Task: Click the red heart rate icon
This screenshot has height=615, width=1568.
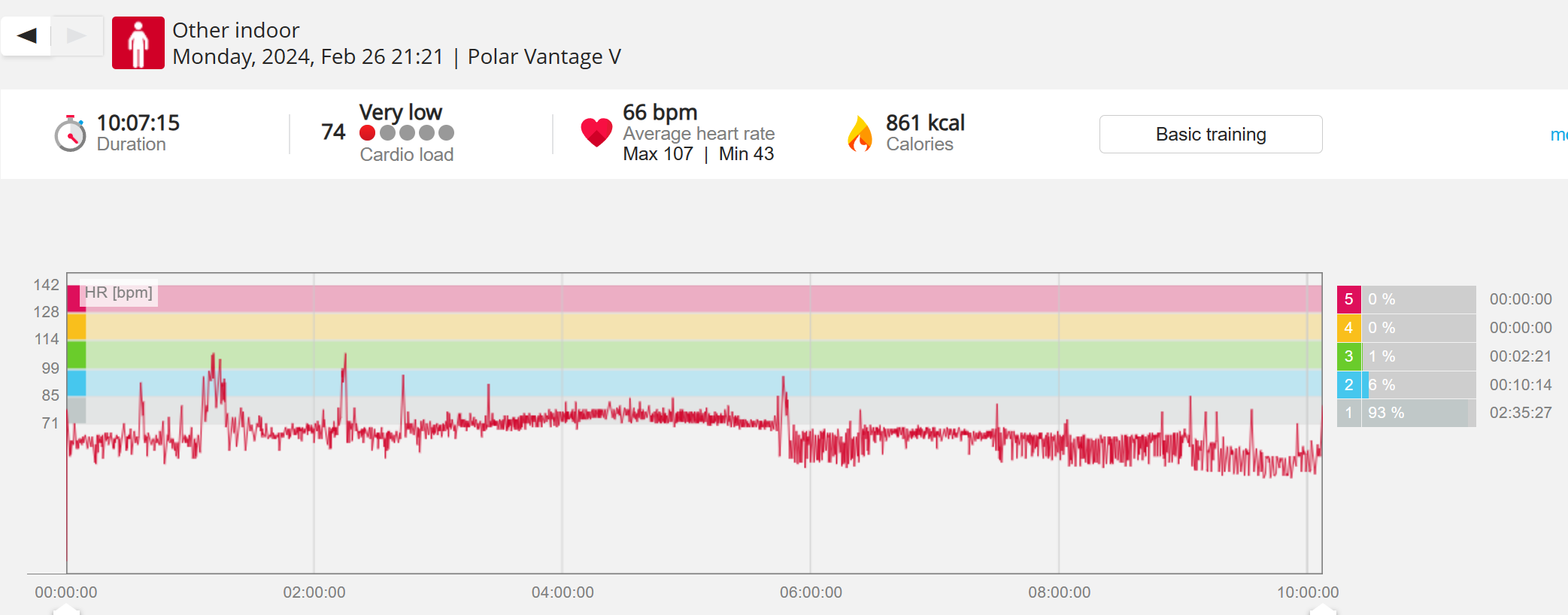Action: [596, 132]
